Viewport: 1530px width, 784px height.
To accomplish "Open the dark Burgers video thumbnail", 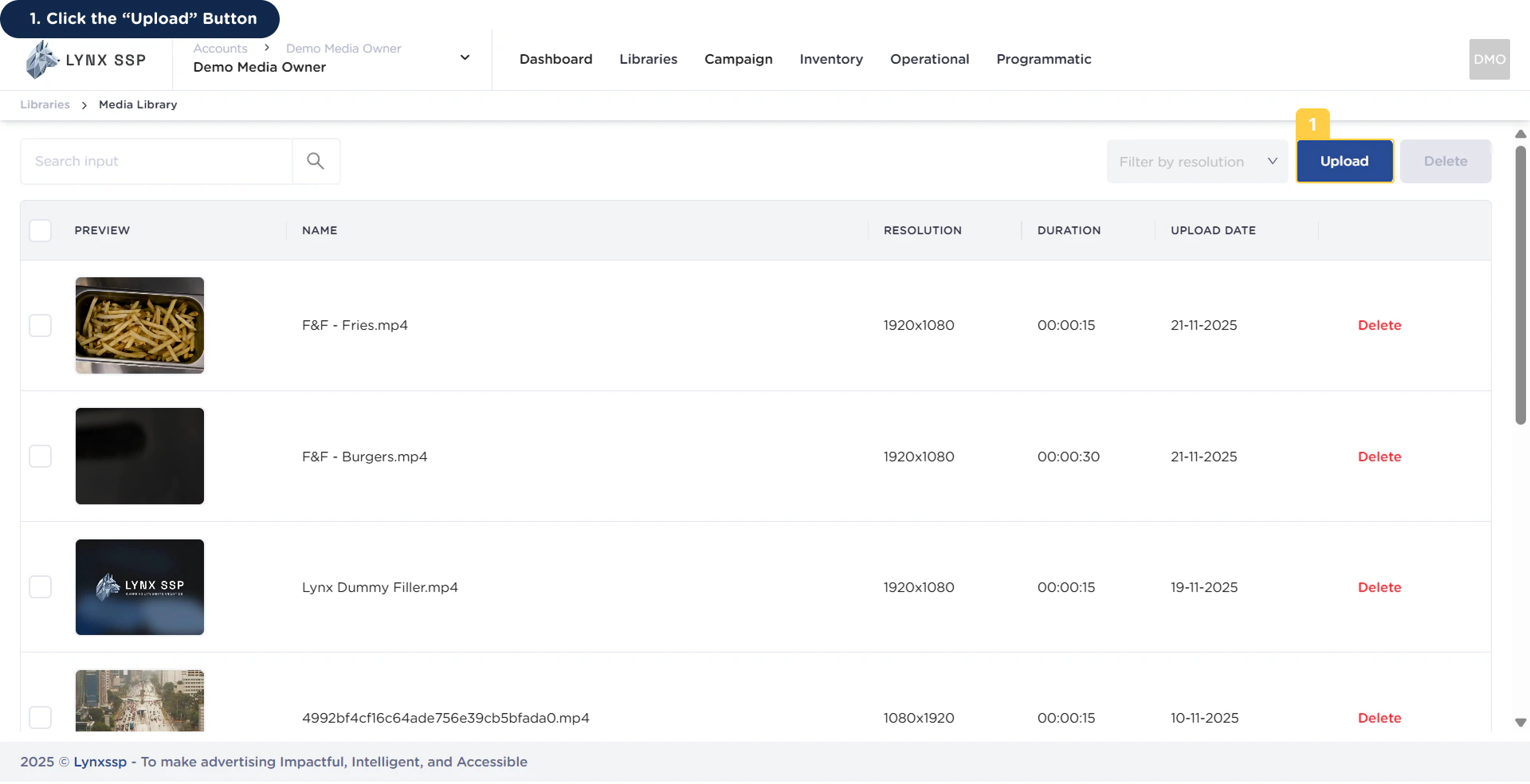I will [139, 456].
